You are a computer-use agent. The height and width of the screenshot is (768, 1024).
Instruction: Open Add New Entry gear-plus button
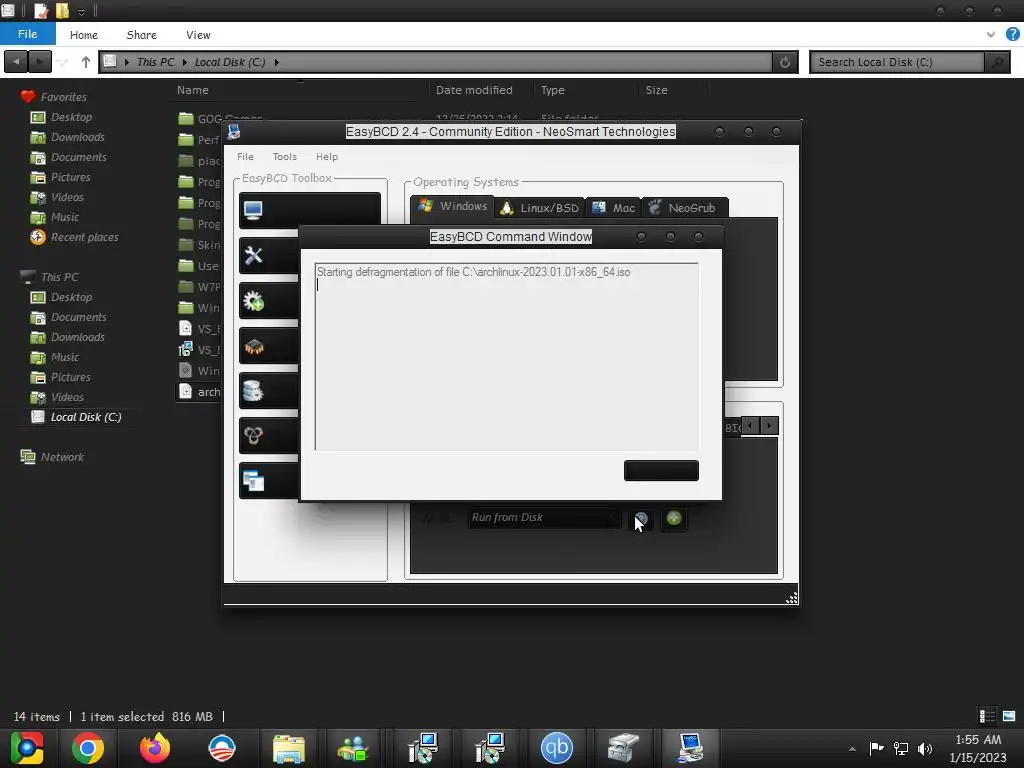(x=269, y=300)
